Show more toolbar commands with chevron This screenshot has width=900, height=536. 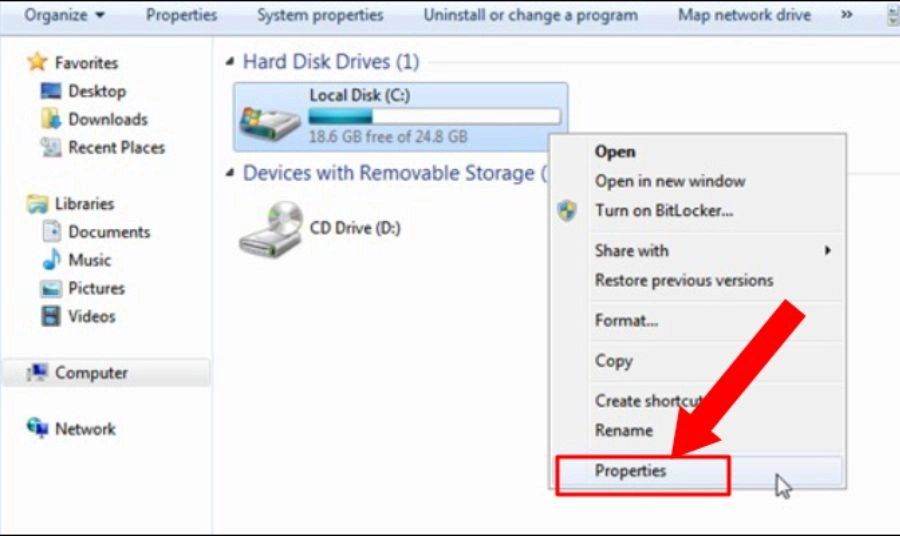pyautogui.click(x=847, y=15)
